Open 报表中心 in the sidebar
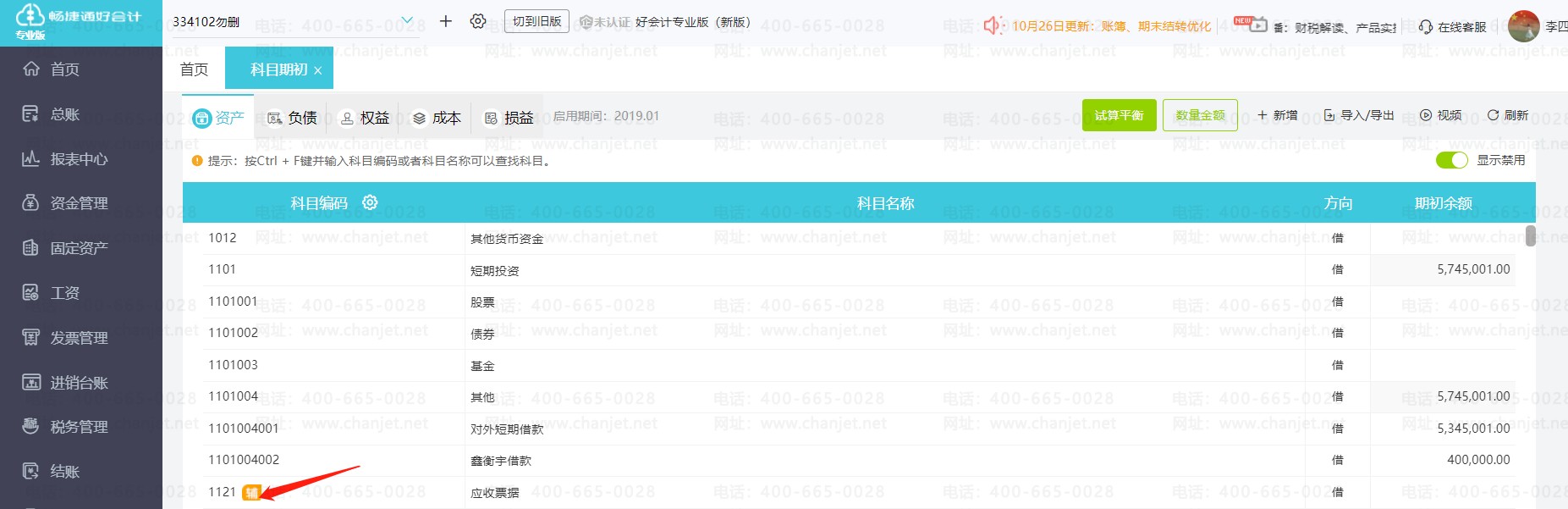Screen dimensions: 1568x509 78,158
